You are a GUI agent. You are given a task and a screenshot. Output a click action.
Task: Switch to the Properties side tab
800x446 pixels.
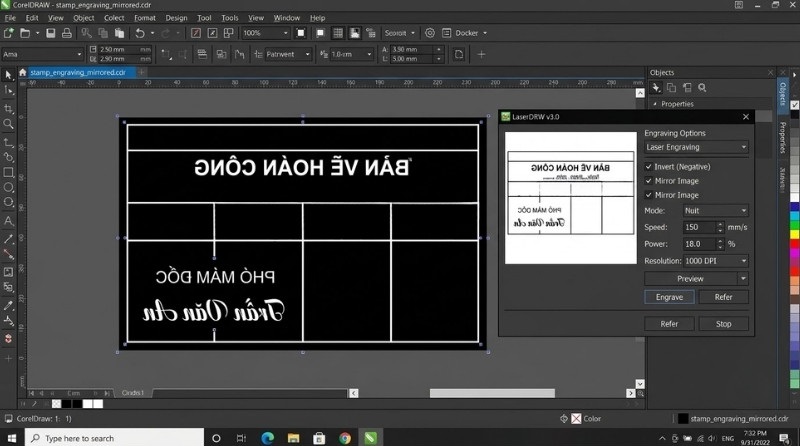tap(782, 138)
